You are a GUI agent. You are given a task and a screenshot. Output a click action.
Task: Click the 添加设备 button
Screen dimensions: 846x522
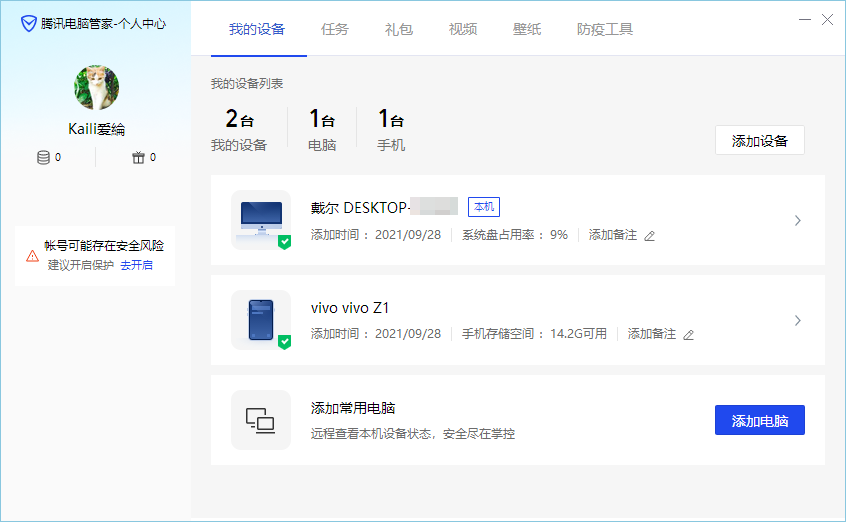[760, 140]
